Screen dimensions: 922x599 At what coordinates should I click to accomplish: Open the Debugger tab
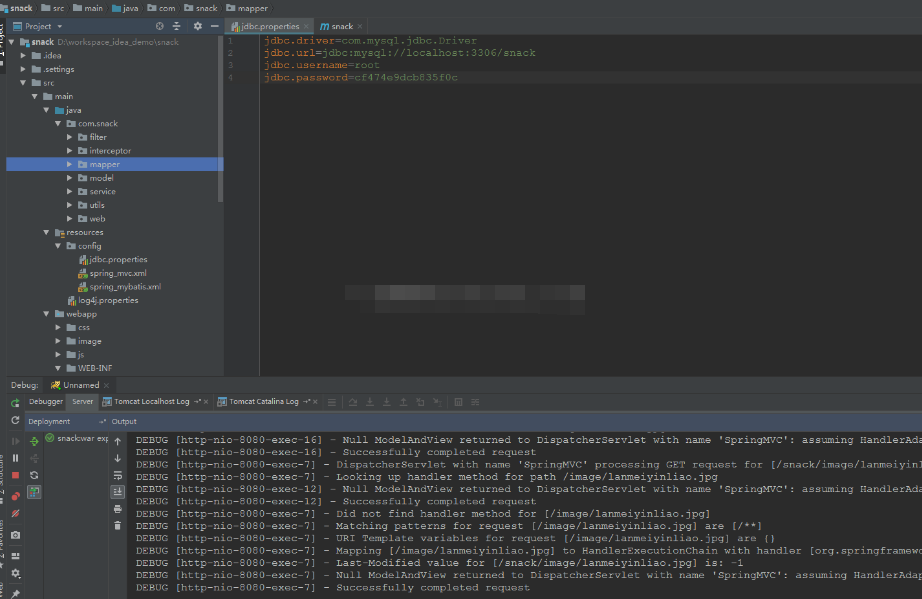click(46, 401)
